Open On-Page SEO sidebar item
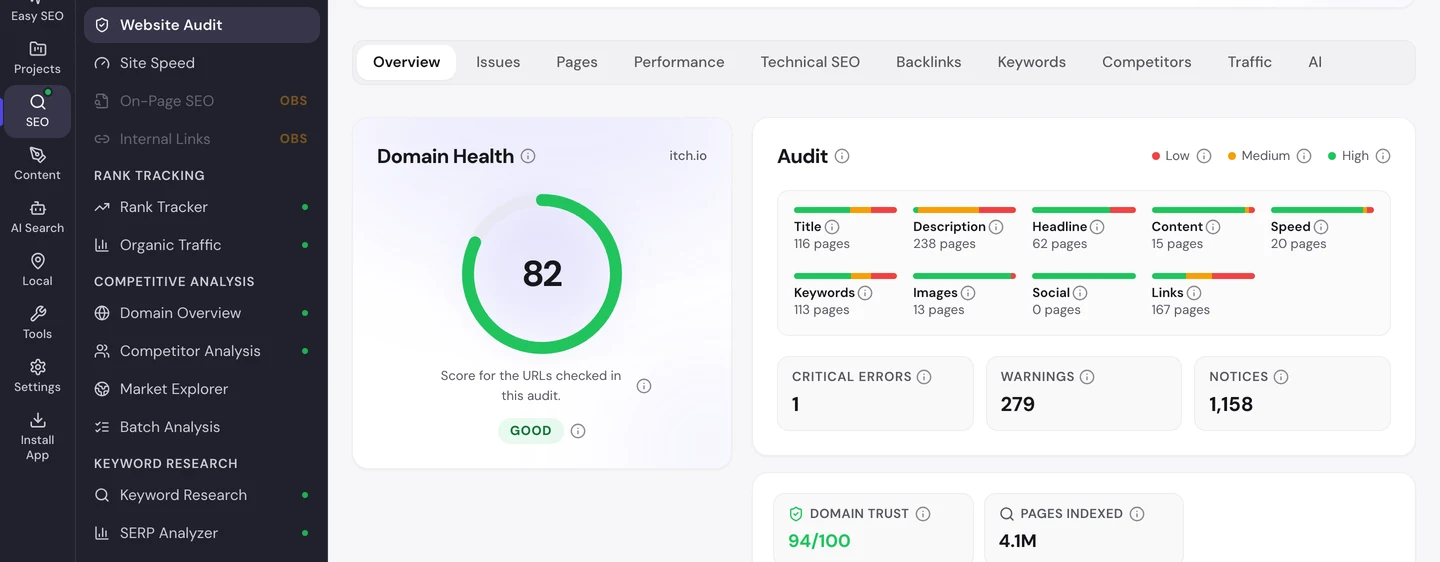 point(202,101)
